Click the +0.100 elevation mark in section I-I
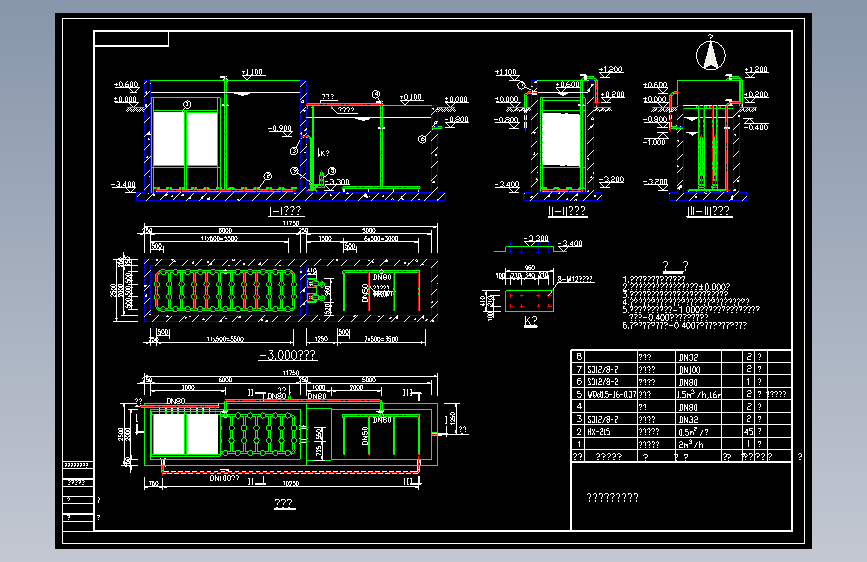 (411, 97)
